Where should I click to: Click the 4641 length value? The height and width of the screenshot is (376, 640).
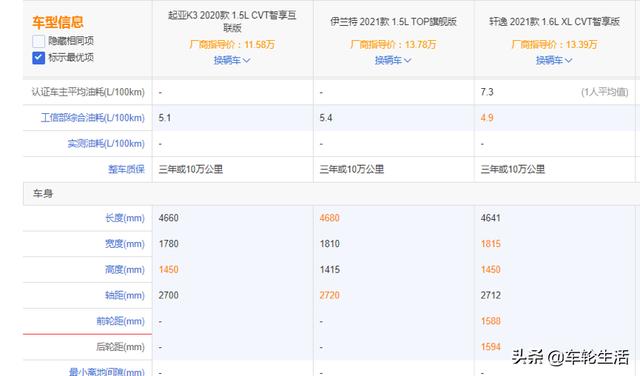491,218
